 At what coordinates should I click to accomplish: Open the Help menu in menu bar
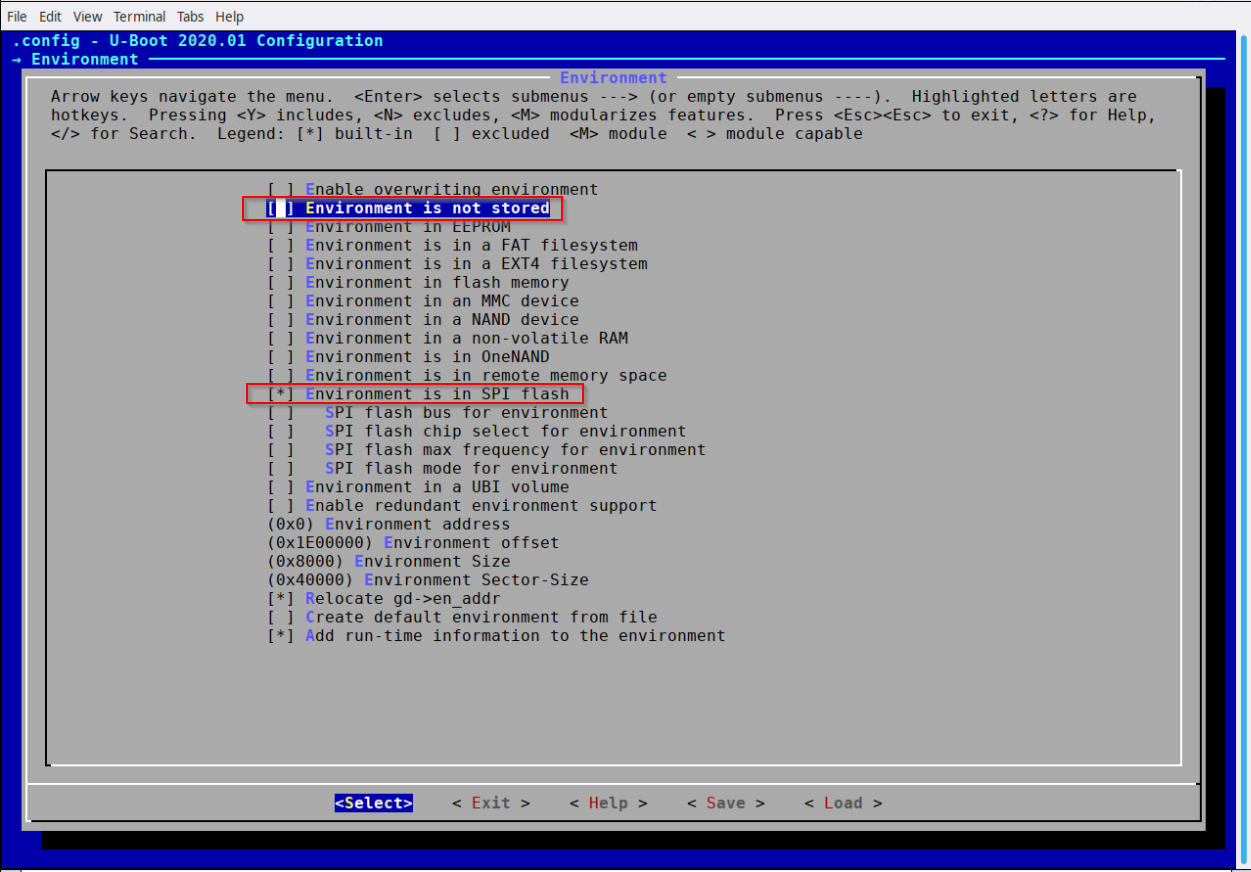pos(230,17)
